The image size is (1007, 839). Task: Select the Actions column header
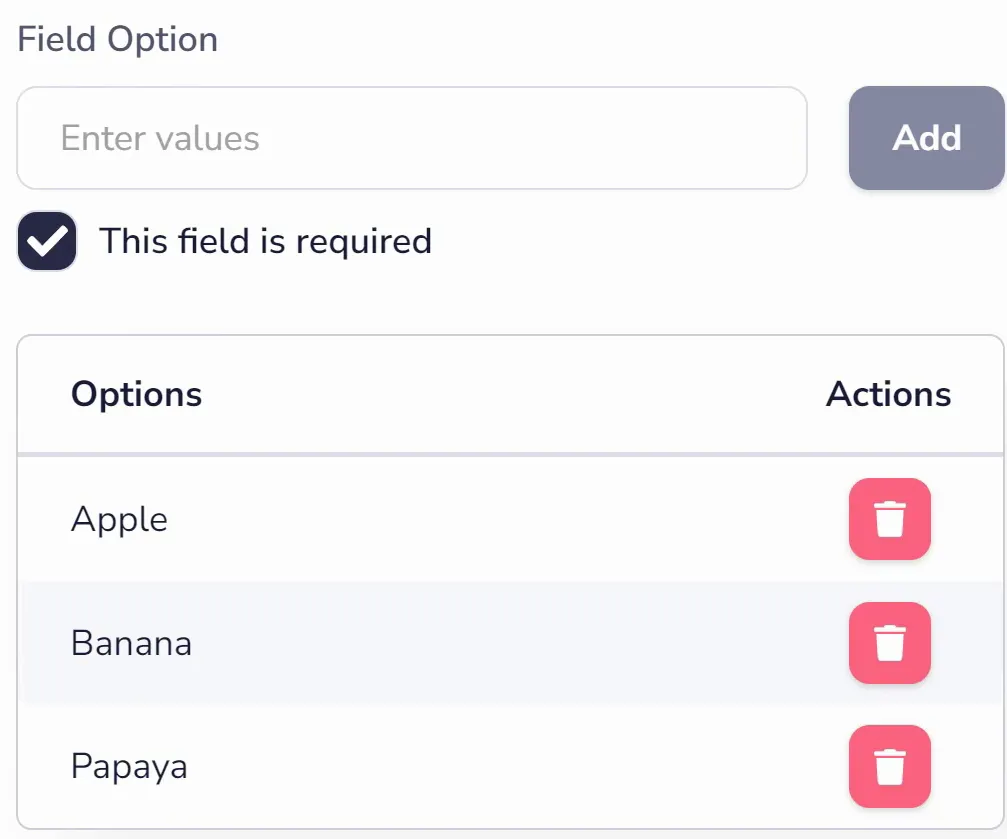pos(888,394)
